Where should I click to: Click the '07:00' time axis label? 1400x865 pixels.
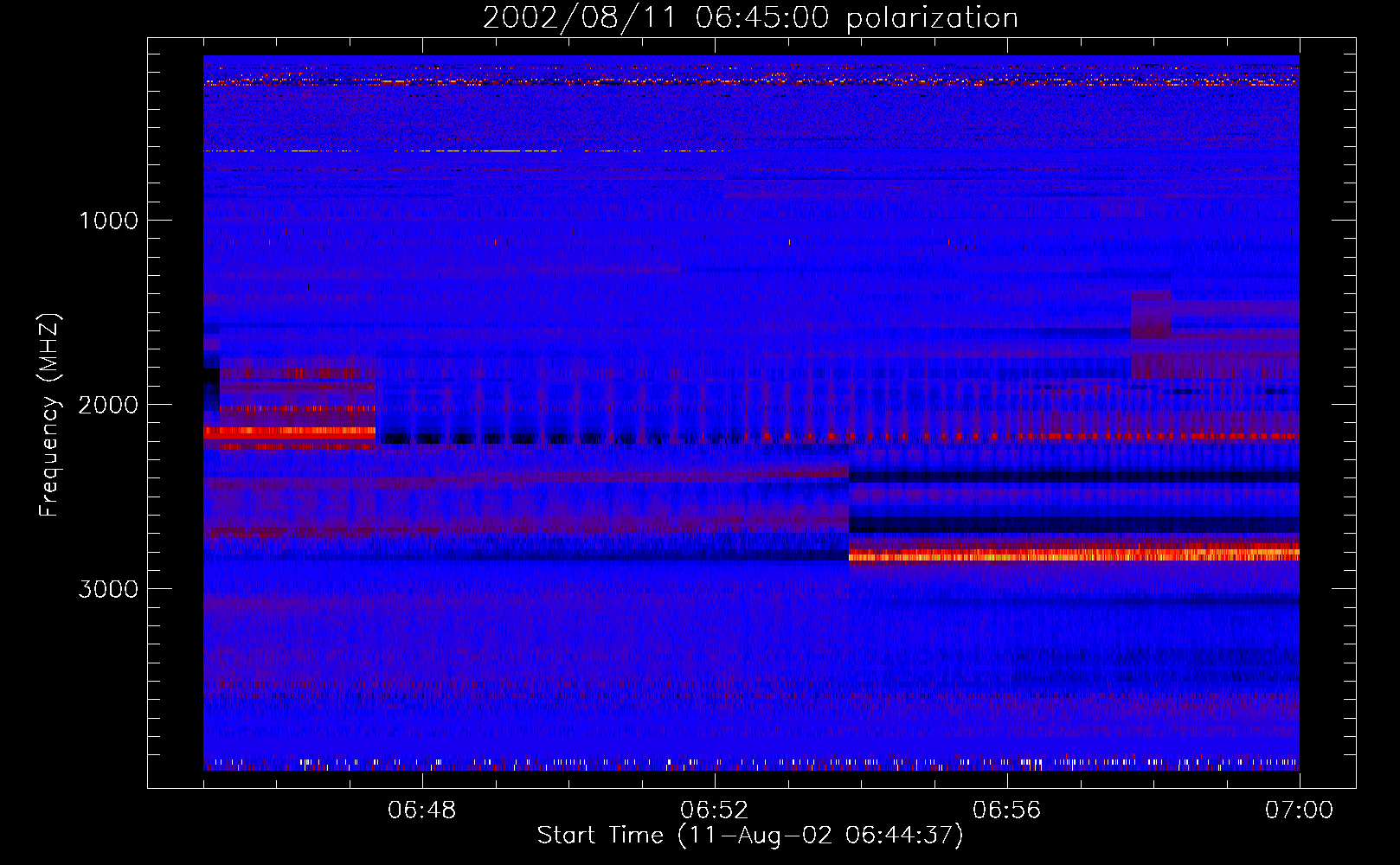pos(1299,811)
